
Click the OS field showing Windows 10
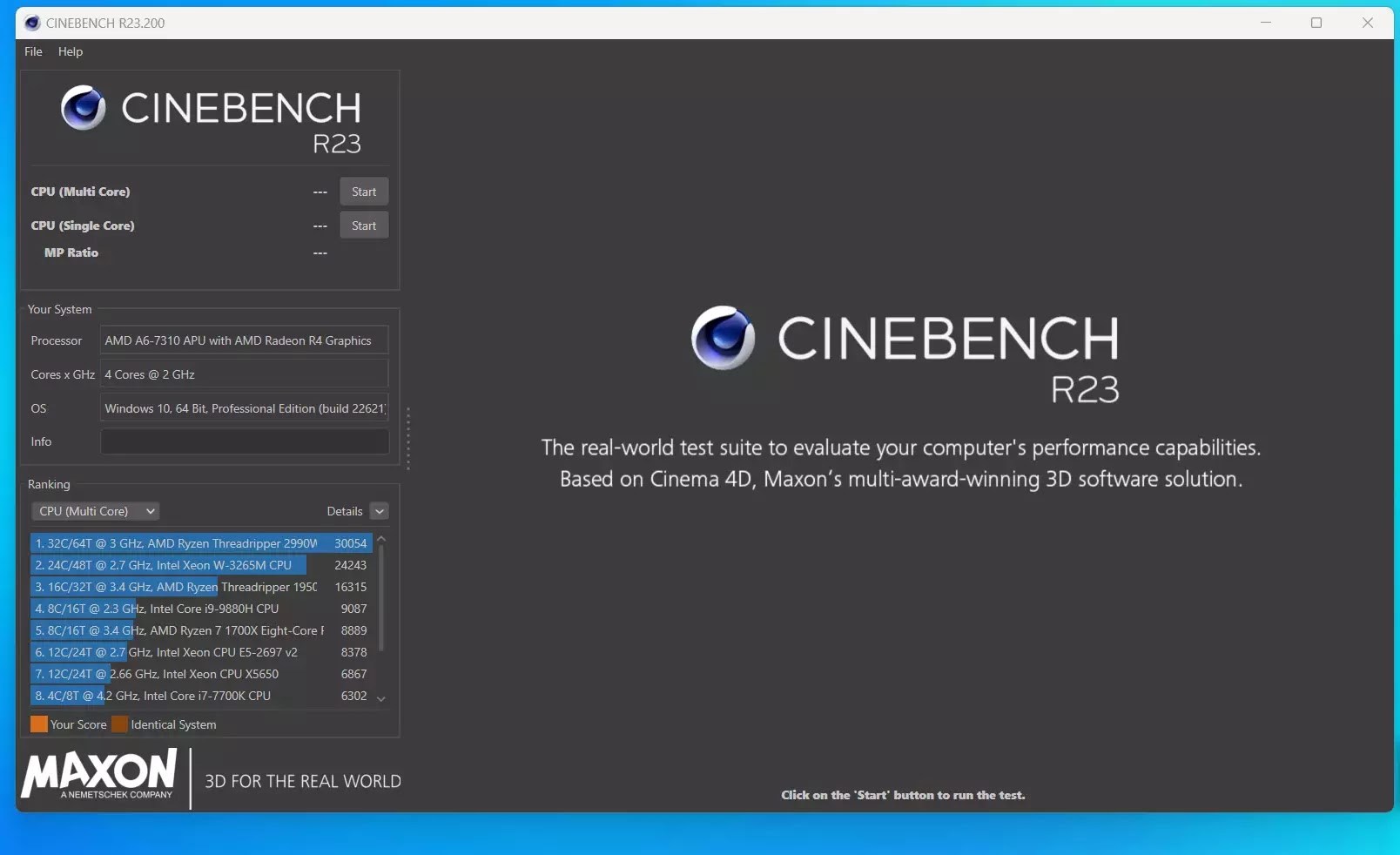pos(244,408)
